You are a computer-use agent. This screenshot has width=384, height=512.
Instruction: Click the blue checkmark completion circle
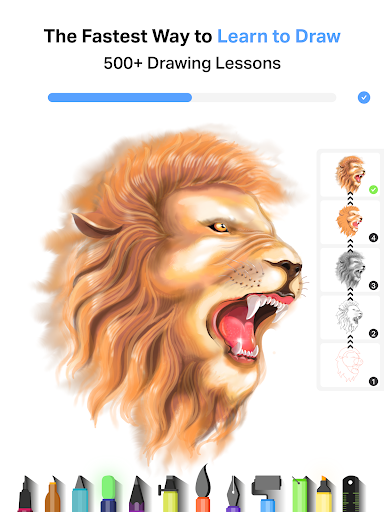pyautogui.click(x=364, y=98)
